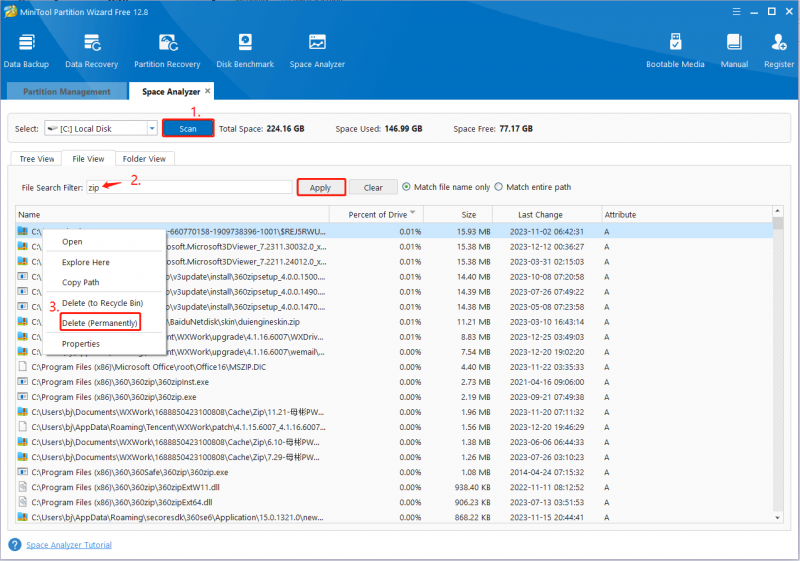Switch to Partition Management tab
This screenshot has width=800, height=561.
[x=67, y=91]
